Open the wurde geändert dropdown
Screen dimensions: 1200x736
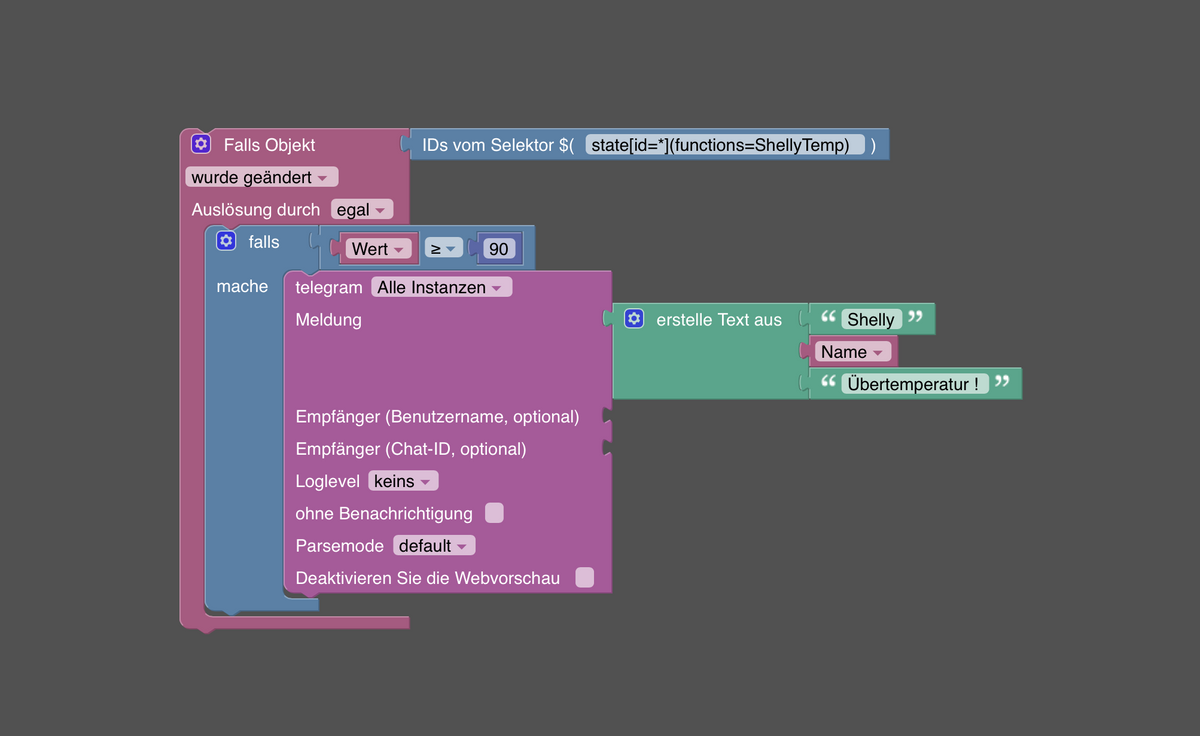[x=262, y=177]
